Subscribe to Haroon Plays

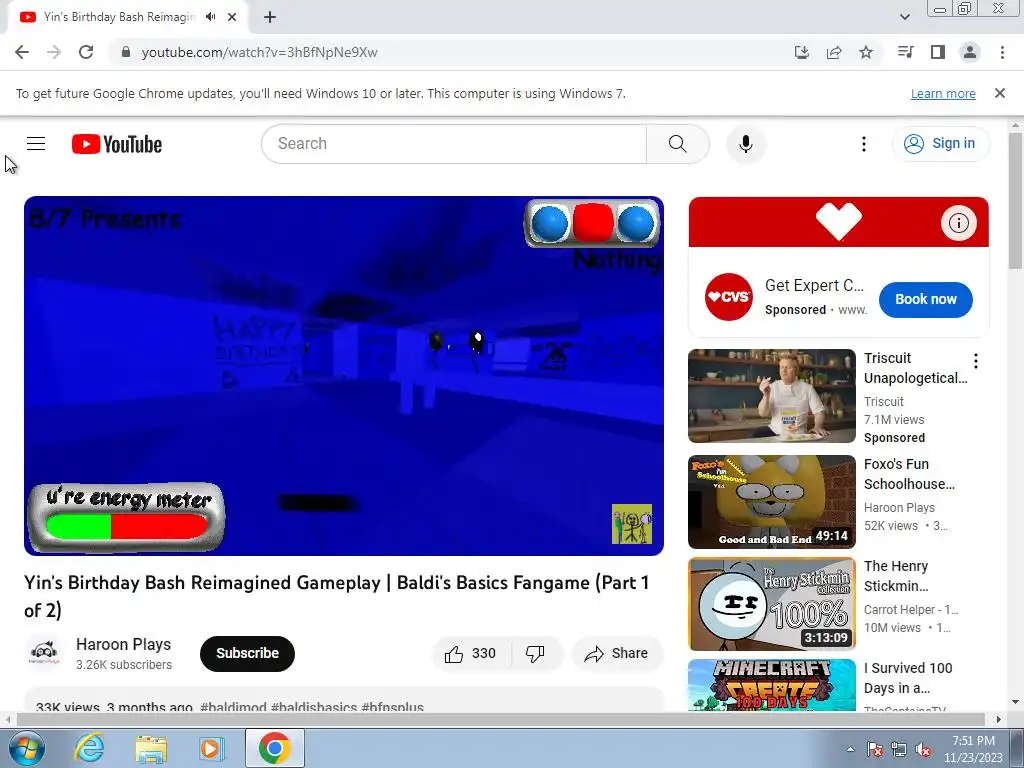248,653
